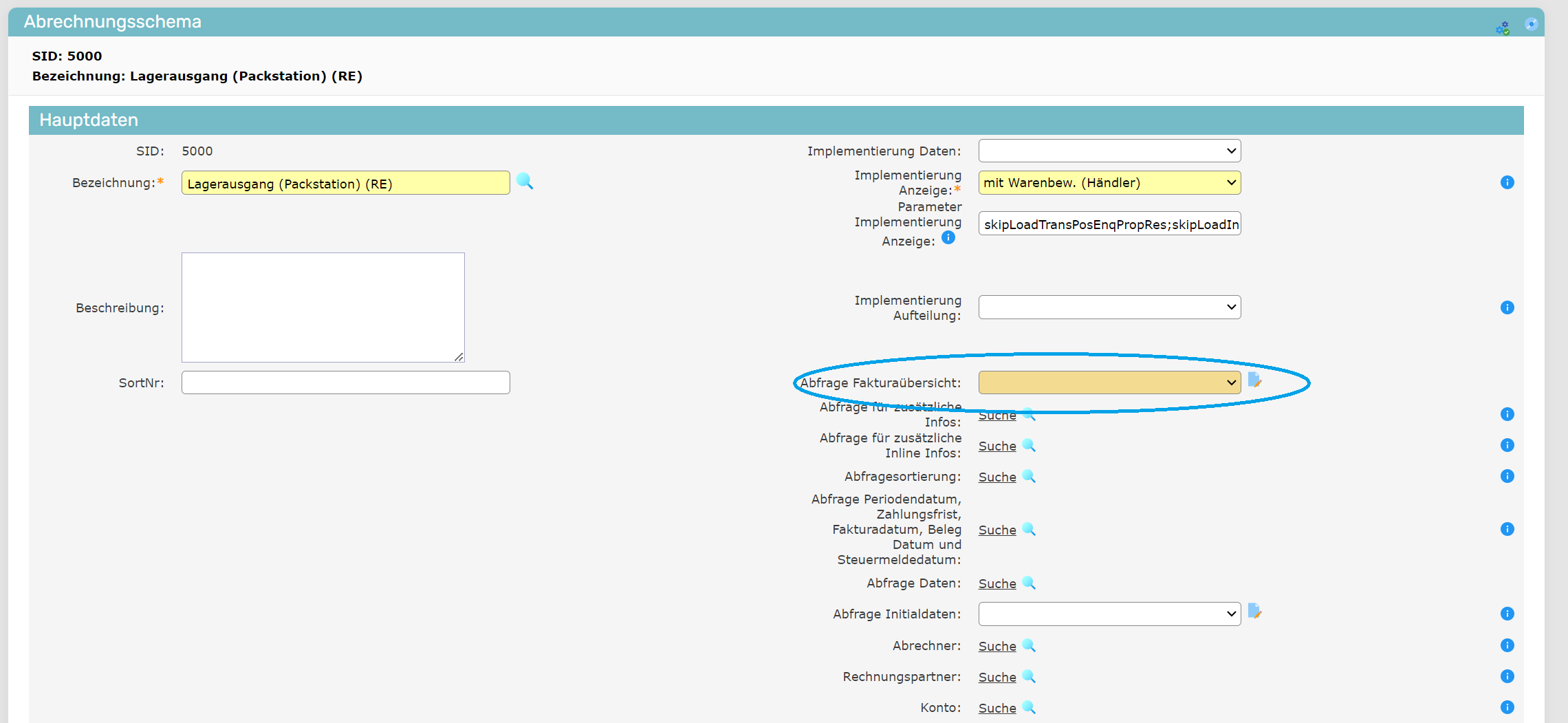This screenshot has height=723, width=1568.
Task: Click the disc icon in header corner
Action: [1531, 24]
